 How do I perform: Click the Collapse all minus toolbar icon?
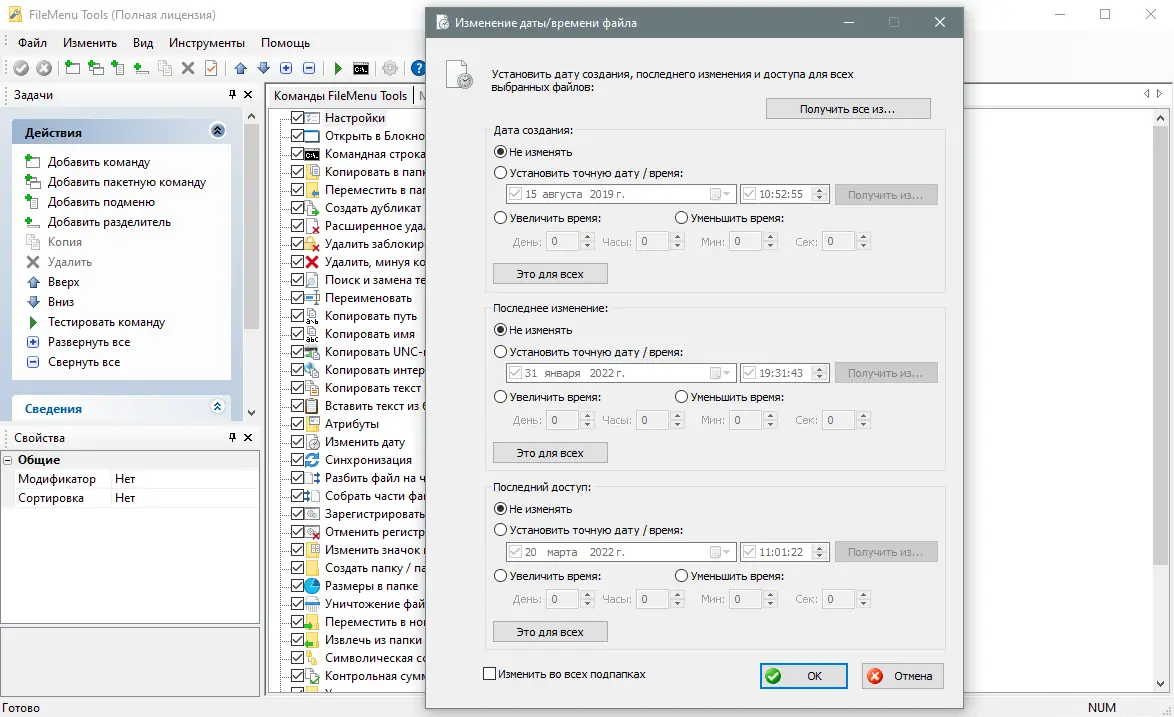pos(309,68)
